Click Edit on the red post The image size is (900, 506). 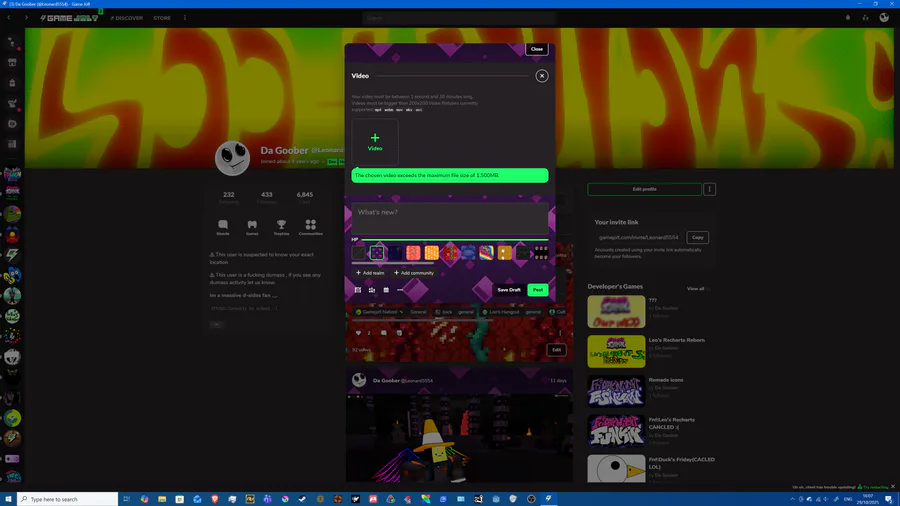point(556,350)
